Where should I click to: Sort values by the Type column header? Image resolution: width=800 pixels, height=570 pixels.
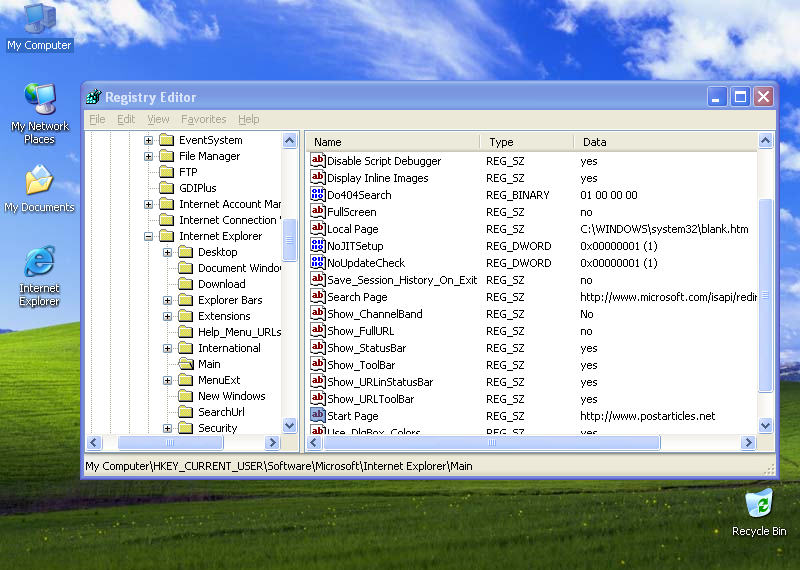pyautogui.click(x=527, y=141)
